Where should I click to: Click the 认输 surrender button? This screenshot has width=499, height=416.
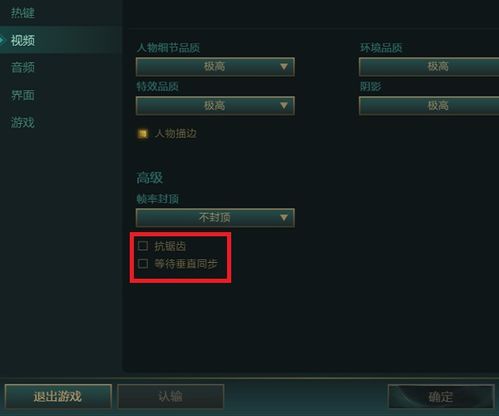[170, 396]
